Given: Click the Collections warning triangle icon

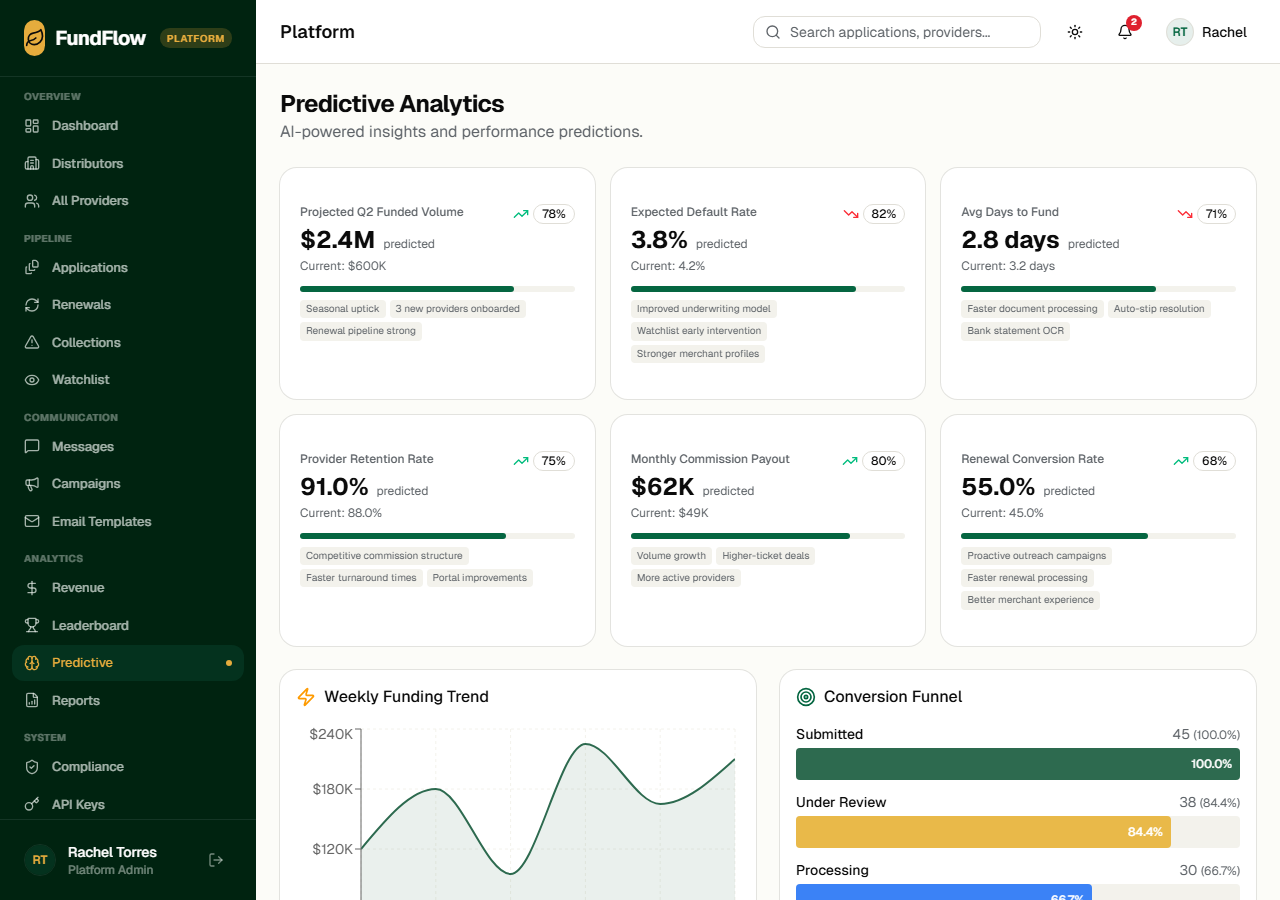Looking at the screenshot, I should 32,342.
